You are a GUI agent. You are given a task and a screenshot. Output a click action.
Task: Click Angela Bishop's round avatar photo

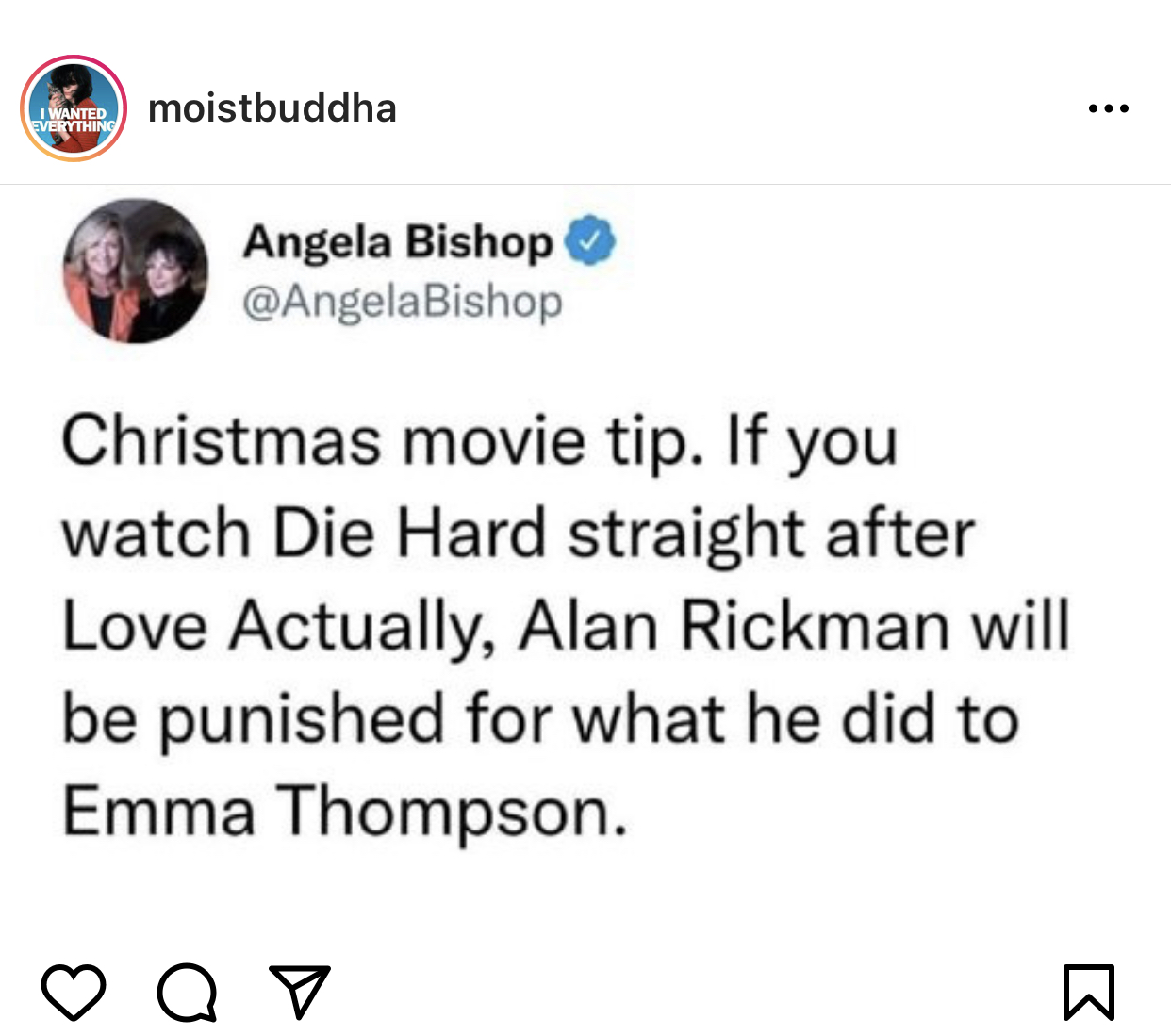click(x=136, y=271)
